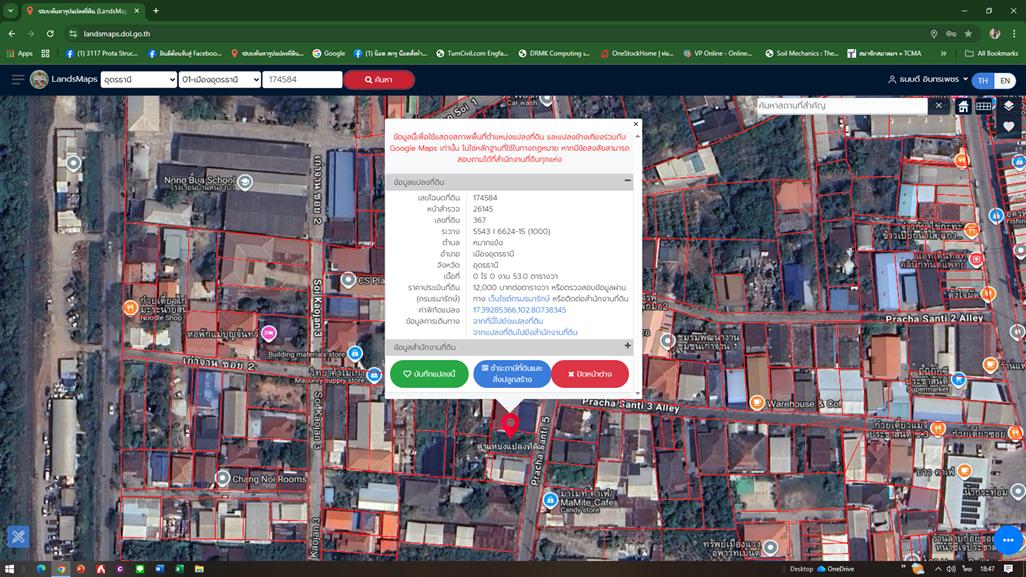Expand the ข้อมูลสำนักงานที่ดin section with plus
Viewport: 1026px width, 577px height.
point(628,346)
